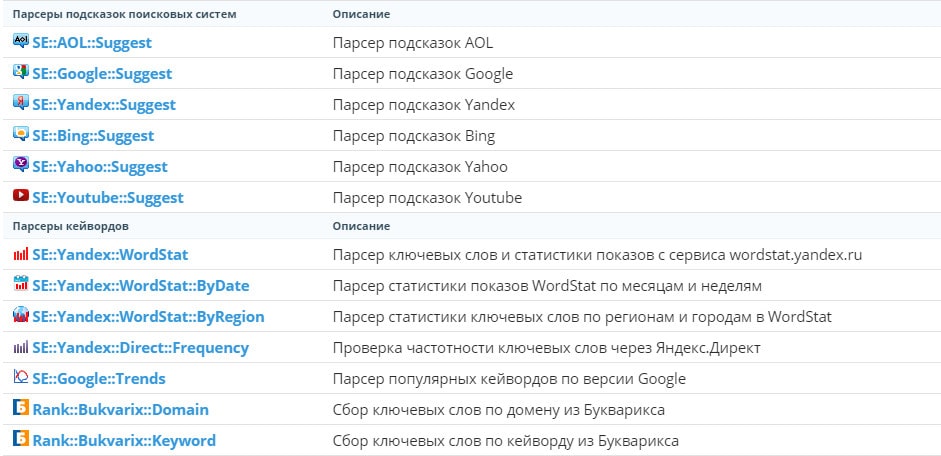This screenshot has width=941, height=456.
Task: Click the 'Парсеры кейвордов' section header
Action: click(71, 226)
